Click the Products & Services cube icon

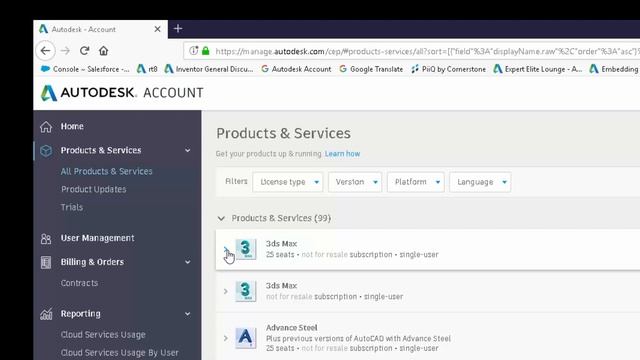pos(46,151)
